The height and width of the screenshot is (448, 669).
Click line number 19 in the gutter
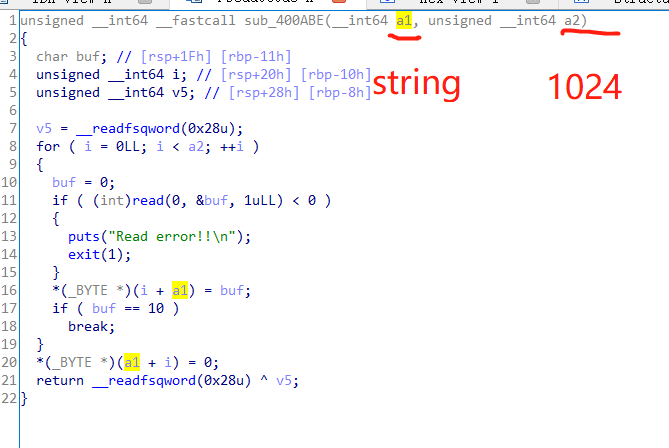[x=9, y=344]
